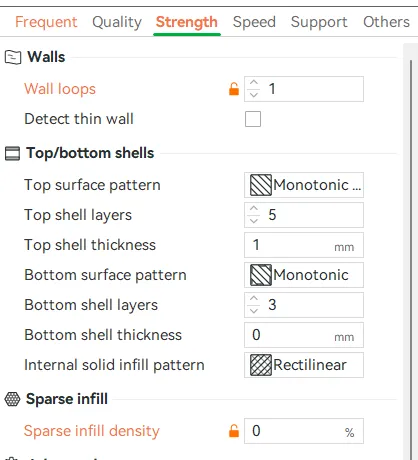The image size is (418, 460).
Task: Enable the Detect thin wall checkbox
Action: pyautogui.click(x=253, y=119)
